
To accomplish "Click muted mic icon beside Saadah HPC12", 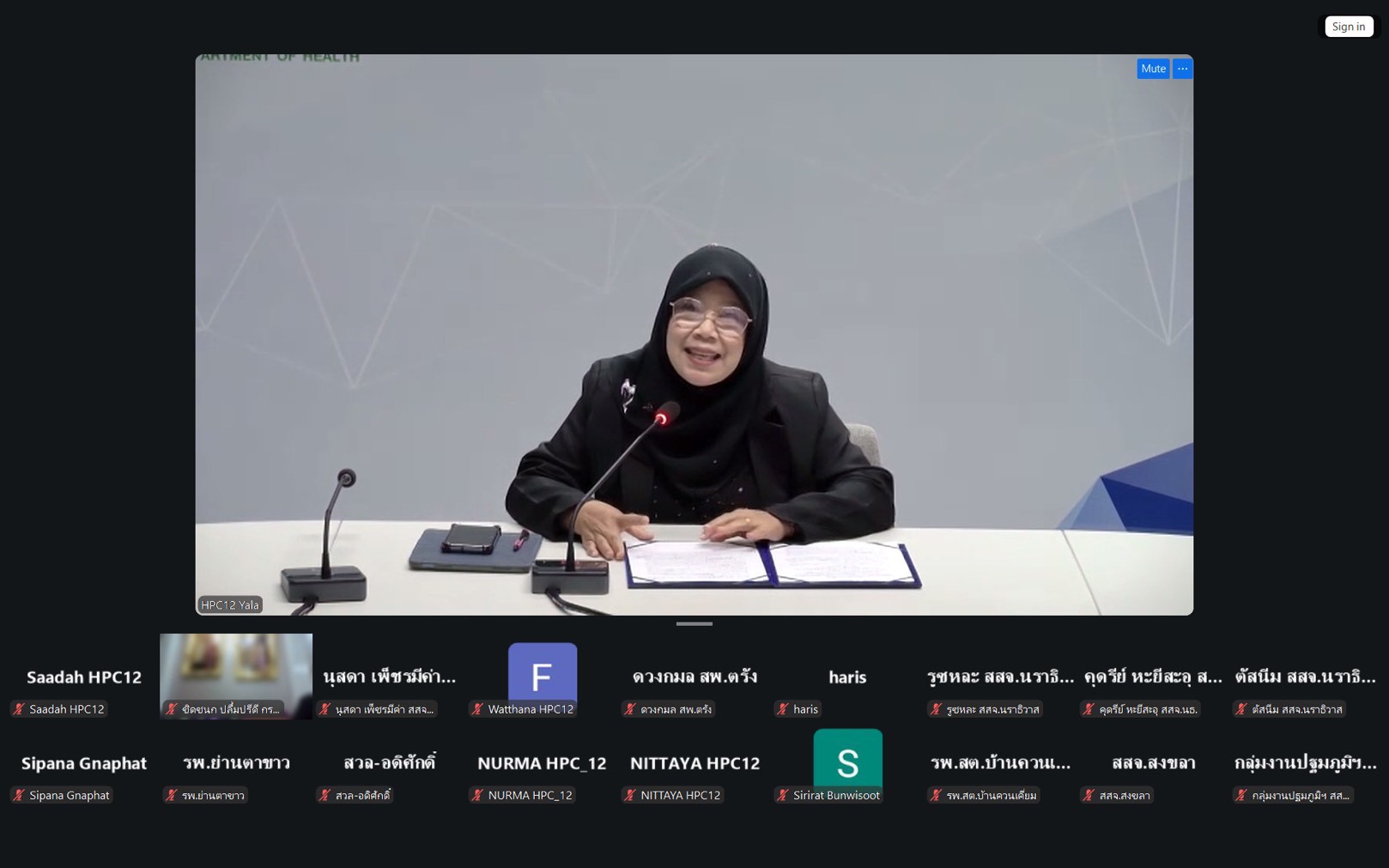I will click(x=19, y=709).
